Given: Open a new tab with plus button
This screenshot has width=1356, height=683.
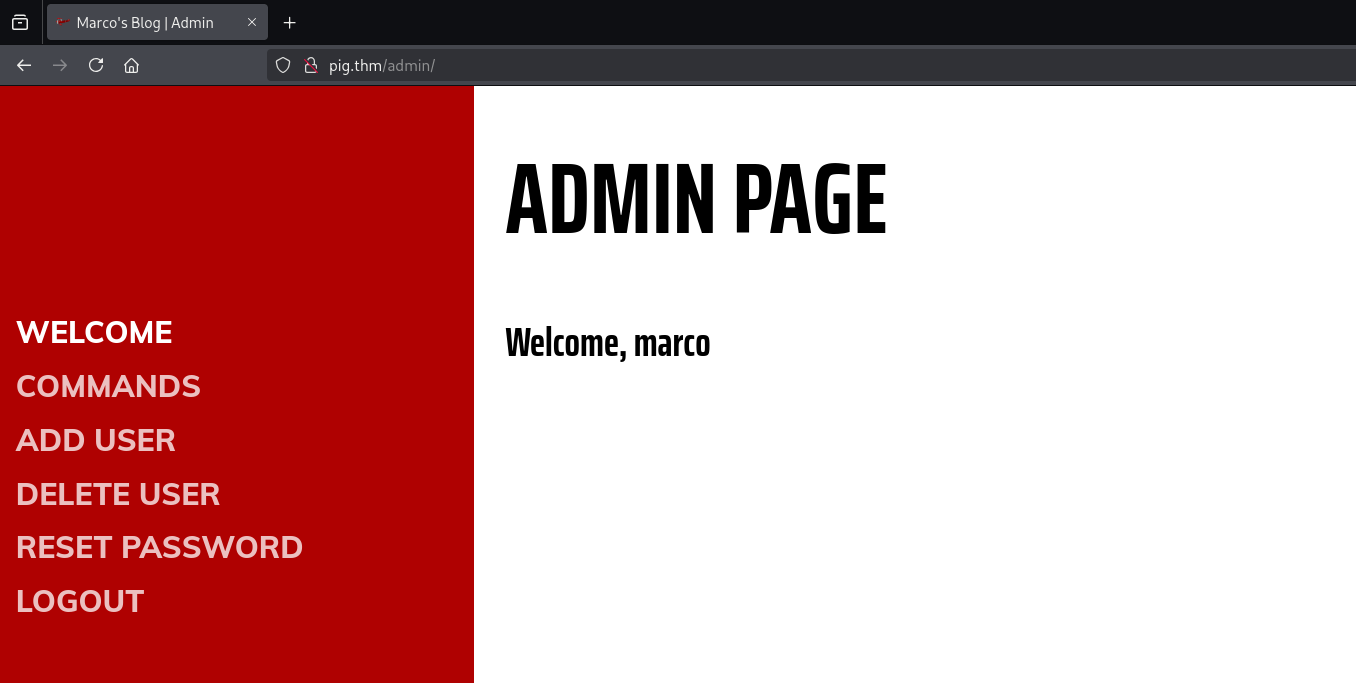Looking at the screenshot, I should tap(290, 23).
